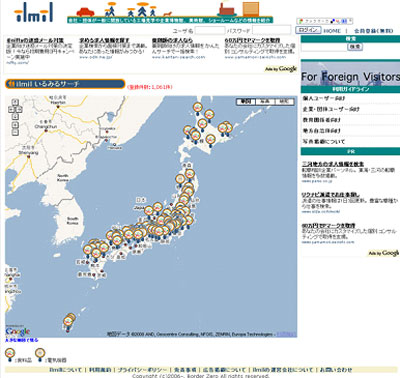Click the ilmil いるみるサーチ title bar
Viewport: 400px width, 378px height.
(x=65, y=84)
